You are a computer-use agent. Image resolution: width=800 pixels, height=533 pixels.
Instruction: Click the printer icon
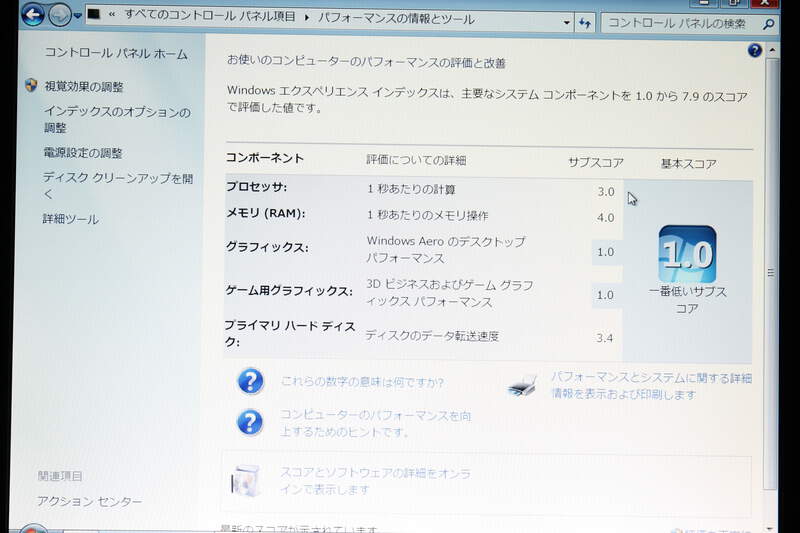tap(523, 386)
